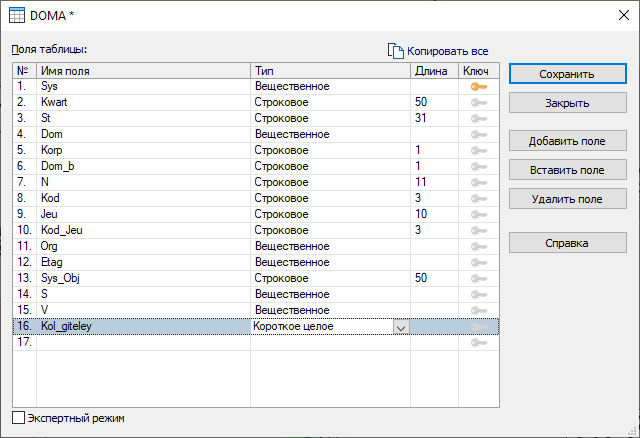Click the DOMA table icon in title bar
640x438 pixels.
(x=18, y=16)
